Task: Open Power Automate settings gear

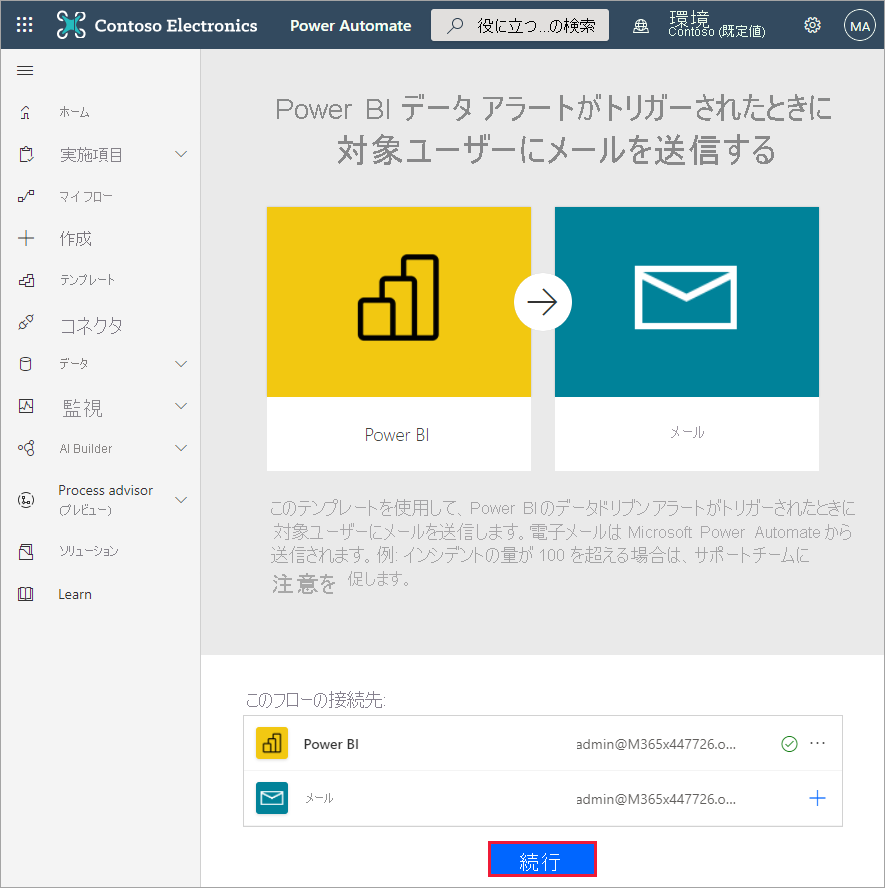Action: (x=812, y=24)
